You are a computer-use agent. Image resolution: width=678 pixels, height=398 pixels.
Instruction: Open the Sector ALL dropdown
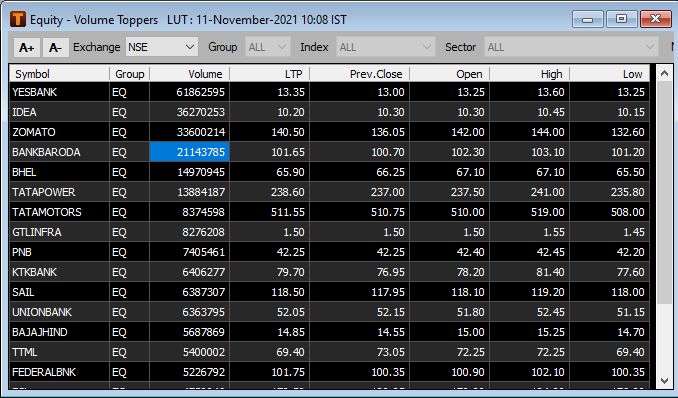coord(571,47)
